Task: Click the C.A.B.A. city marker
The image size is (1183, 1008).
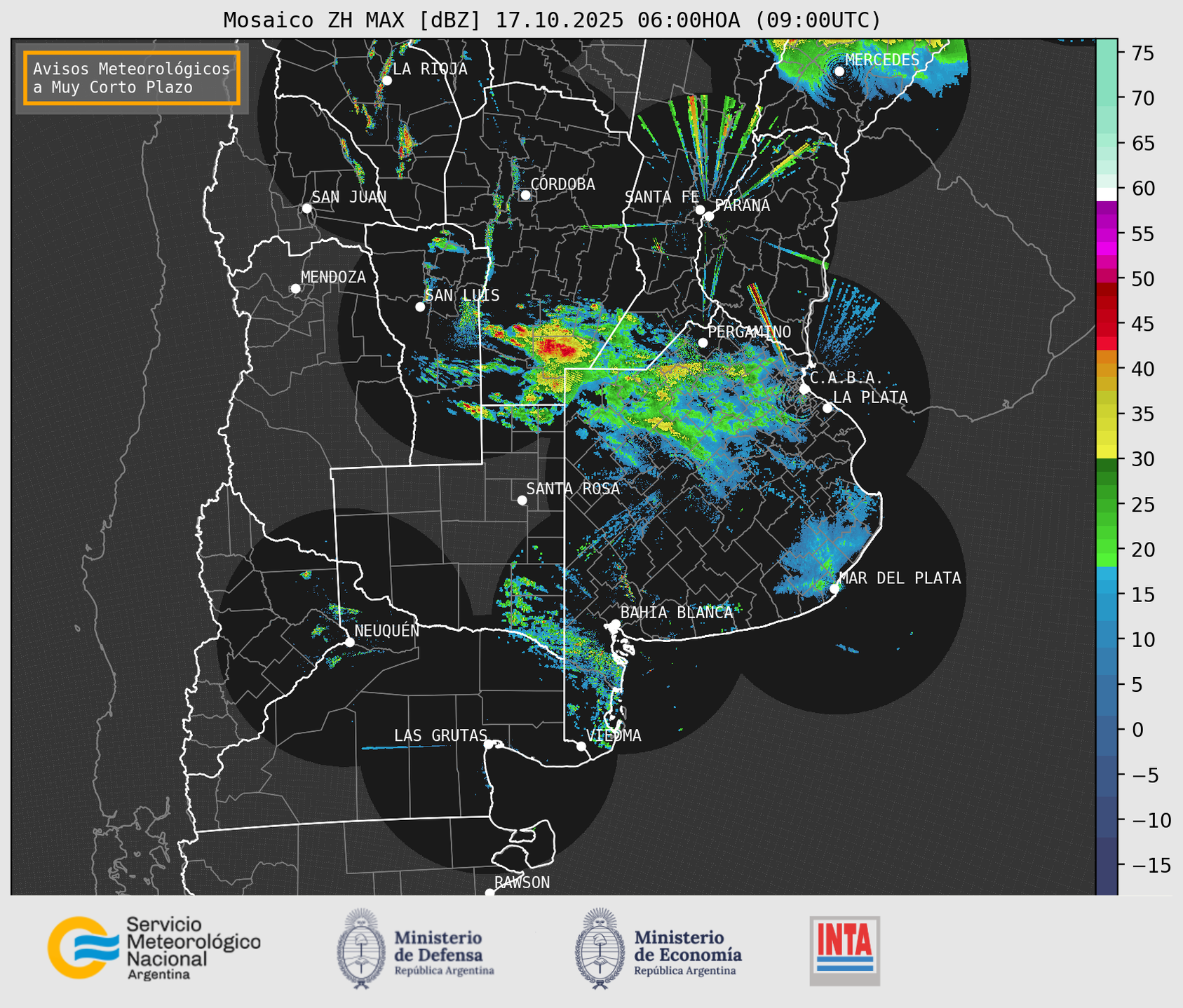Action: point(805,389)
